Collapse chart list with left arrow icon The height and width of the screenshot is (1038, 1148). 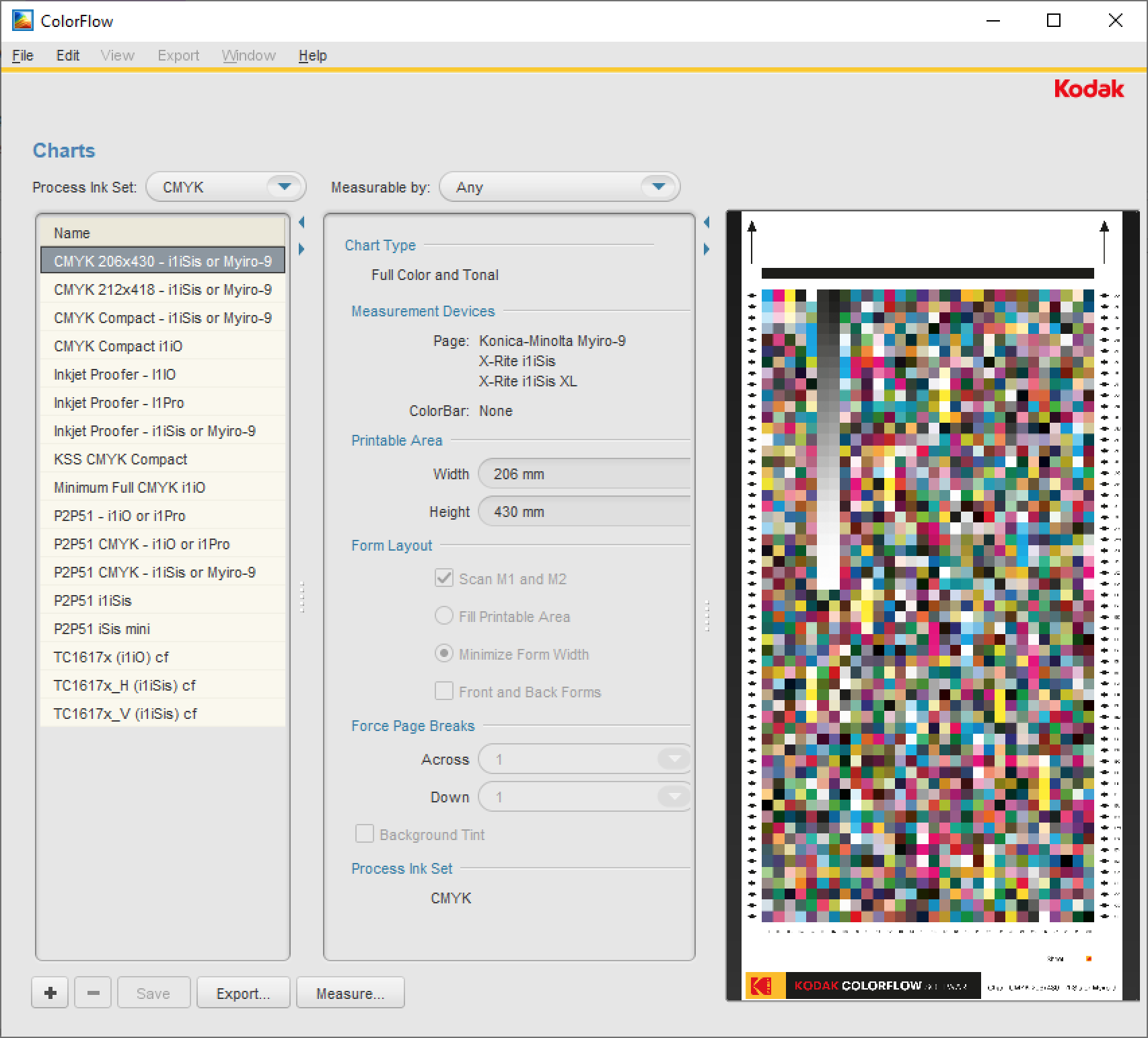click(301, 222)
